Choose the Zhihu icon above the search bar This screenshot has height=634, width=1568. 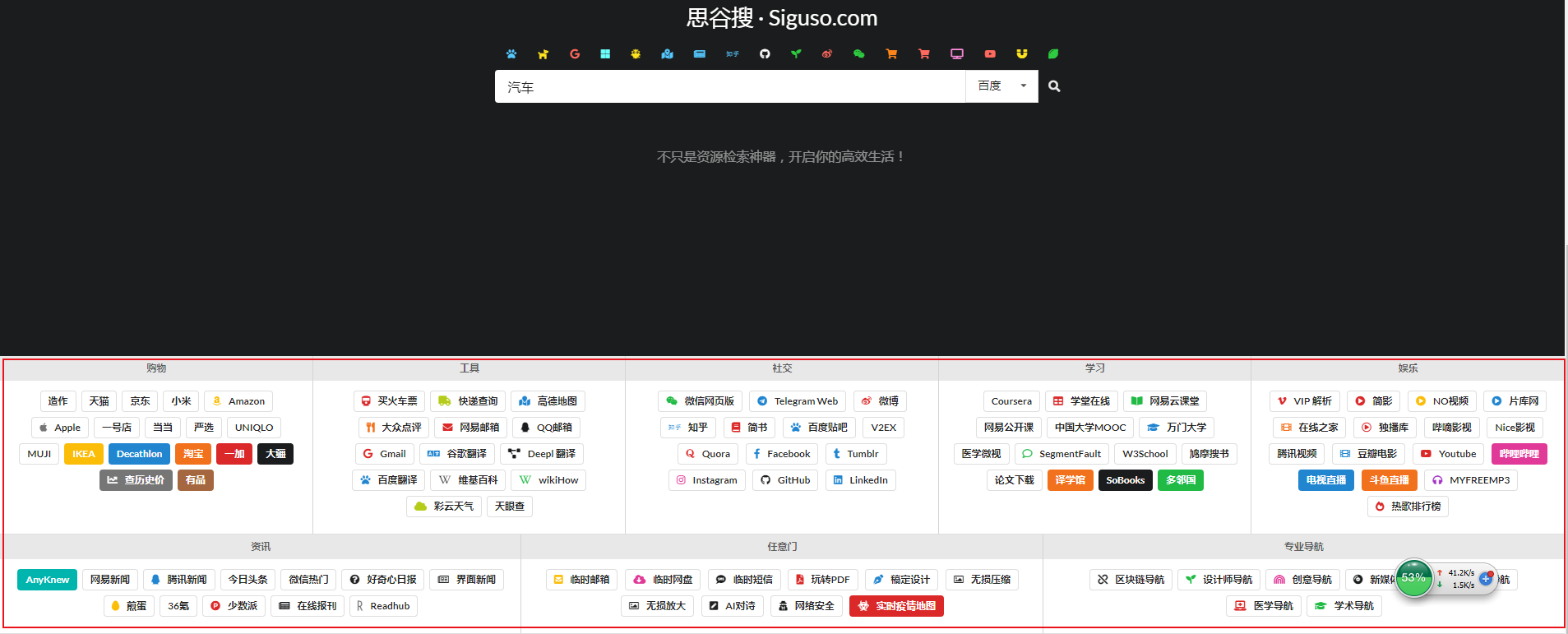(733, 54)
